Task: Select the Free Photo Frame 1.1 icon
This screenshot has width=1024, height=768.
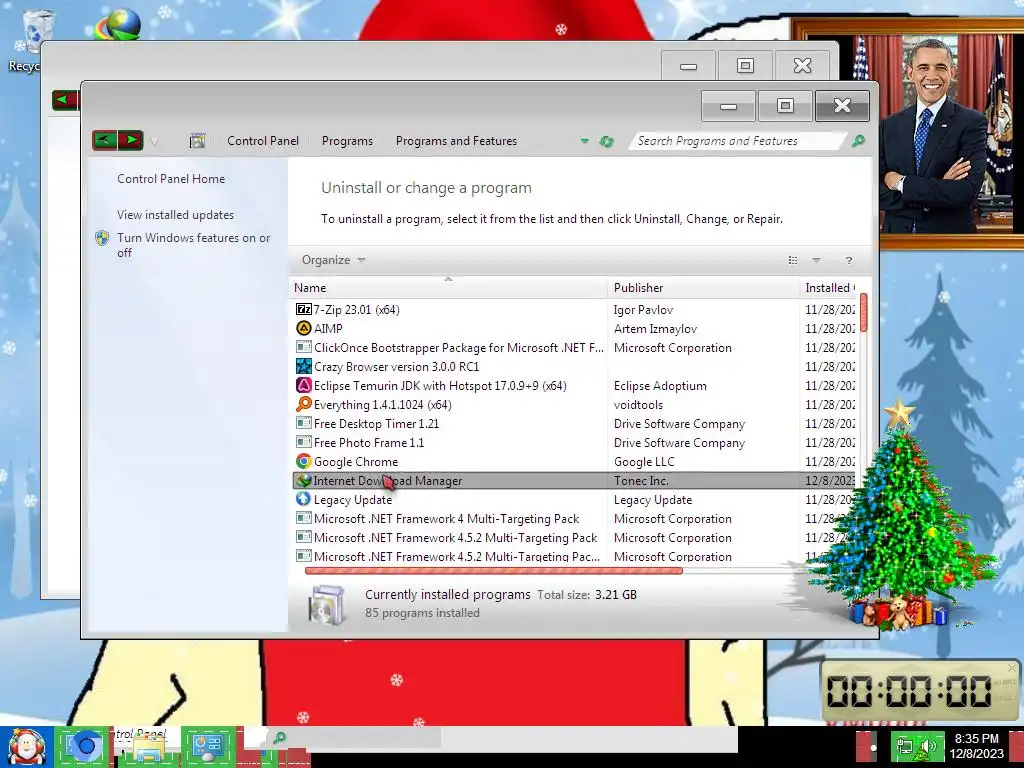Action: coord(304,442)
